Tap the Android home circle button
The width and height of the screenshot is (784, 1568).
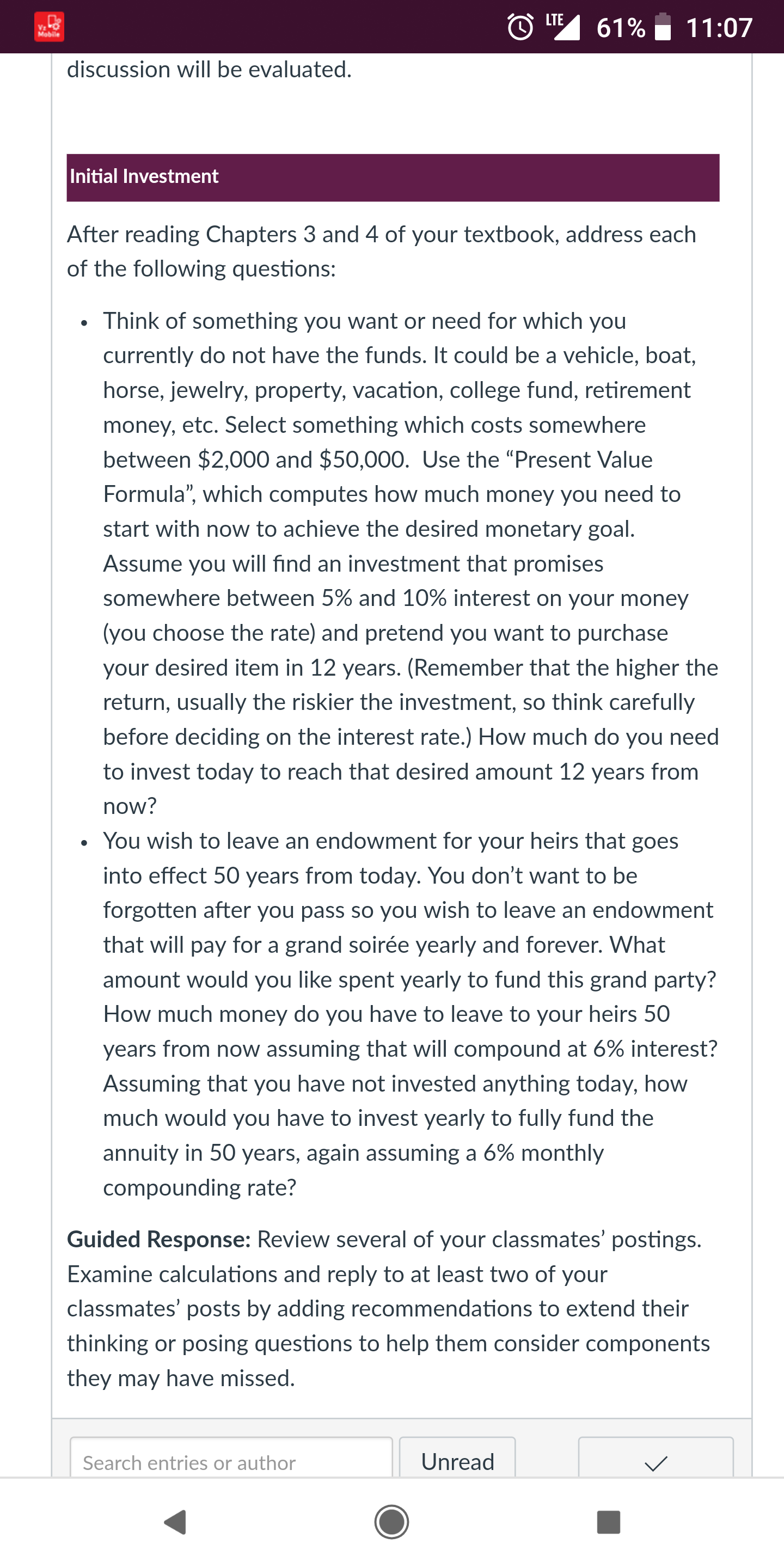coord(391,1522)
